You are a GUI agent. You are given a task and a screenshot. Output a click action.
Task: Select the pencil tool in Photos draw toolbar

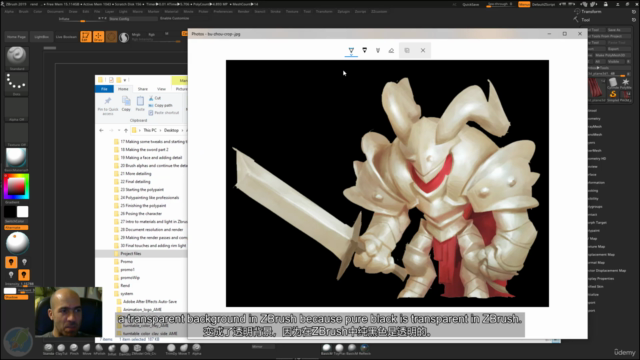coord(364,50)
